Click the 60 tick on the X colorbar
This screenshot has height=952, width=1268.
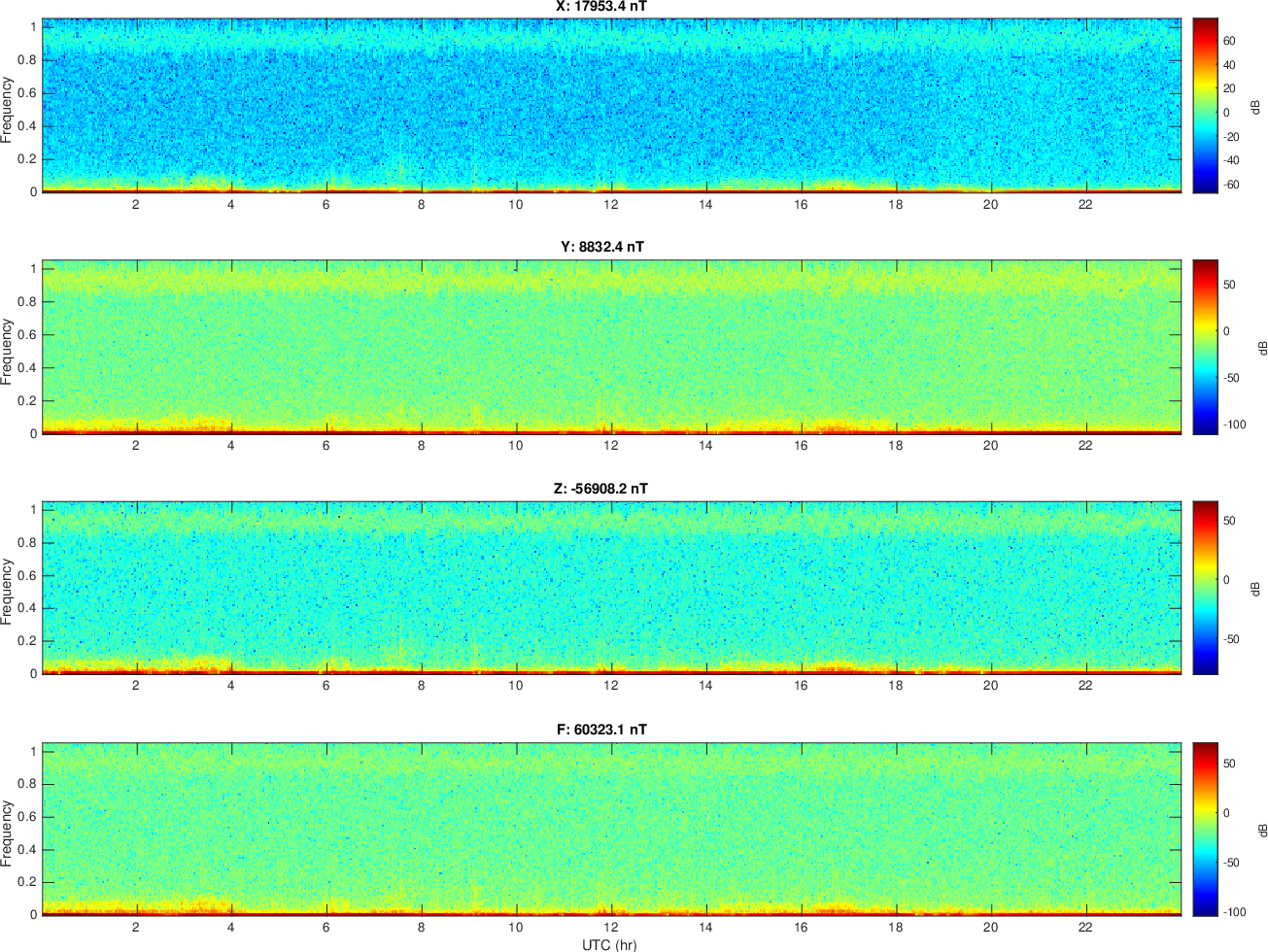point(1229,42)
